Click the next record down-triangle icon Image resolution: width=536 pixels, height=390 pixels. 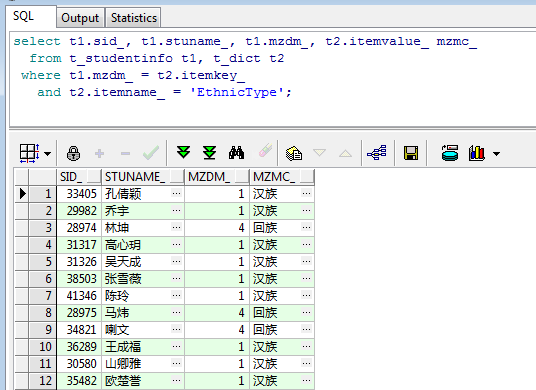(x=320, y=152)
